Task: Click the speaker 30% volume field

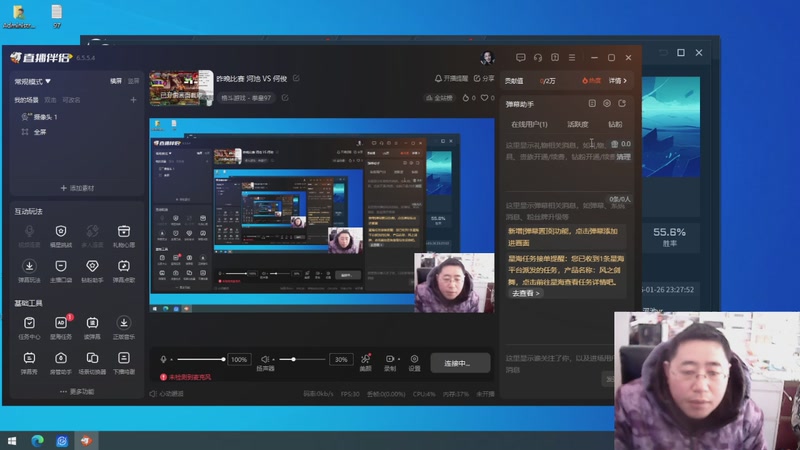Action: [x=341, y=360]
